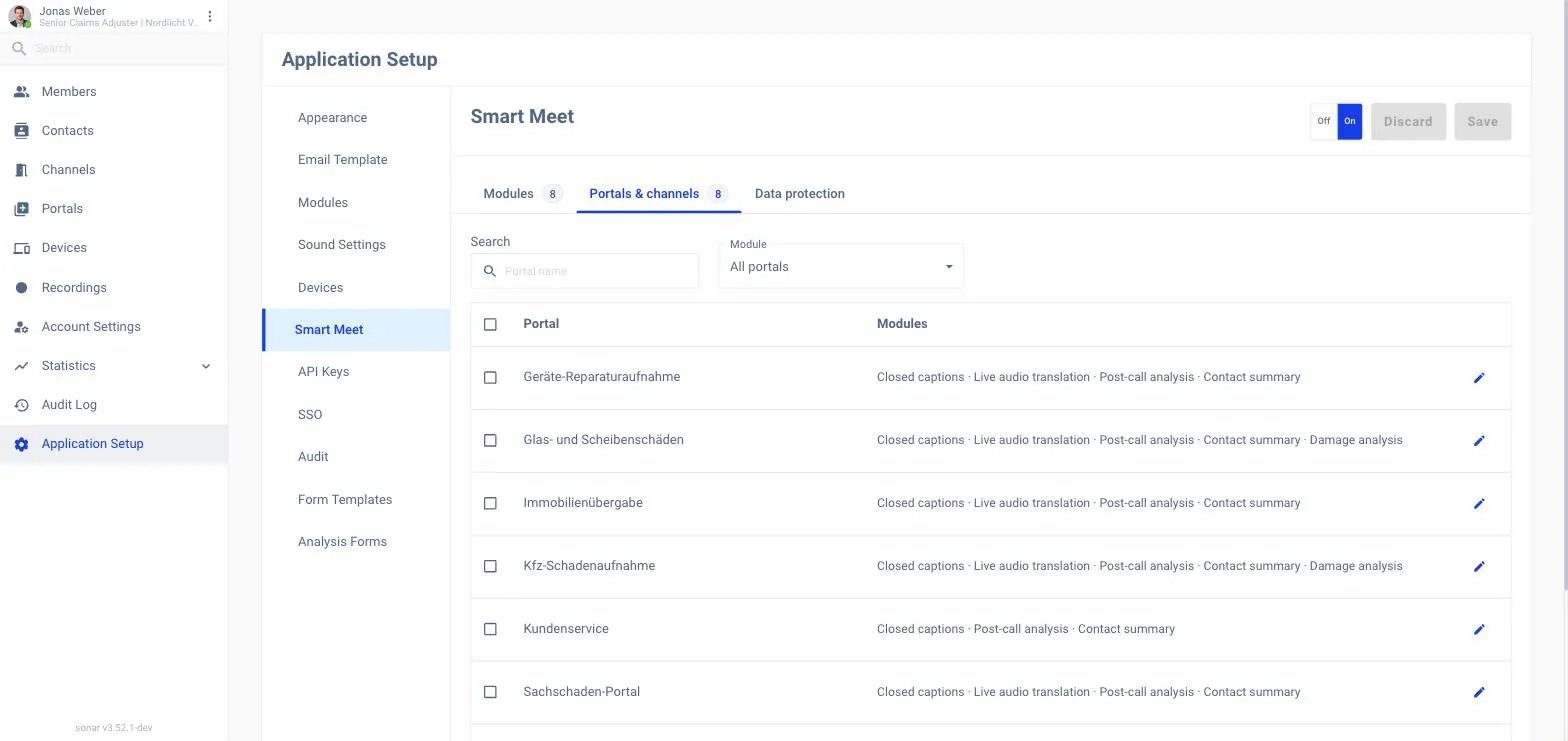Click Jonas Weber's profile avatar
Viewport: 1568px width, 741px height.
tap(19, 16)
